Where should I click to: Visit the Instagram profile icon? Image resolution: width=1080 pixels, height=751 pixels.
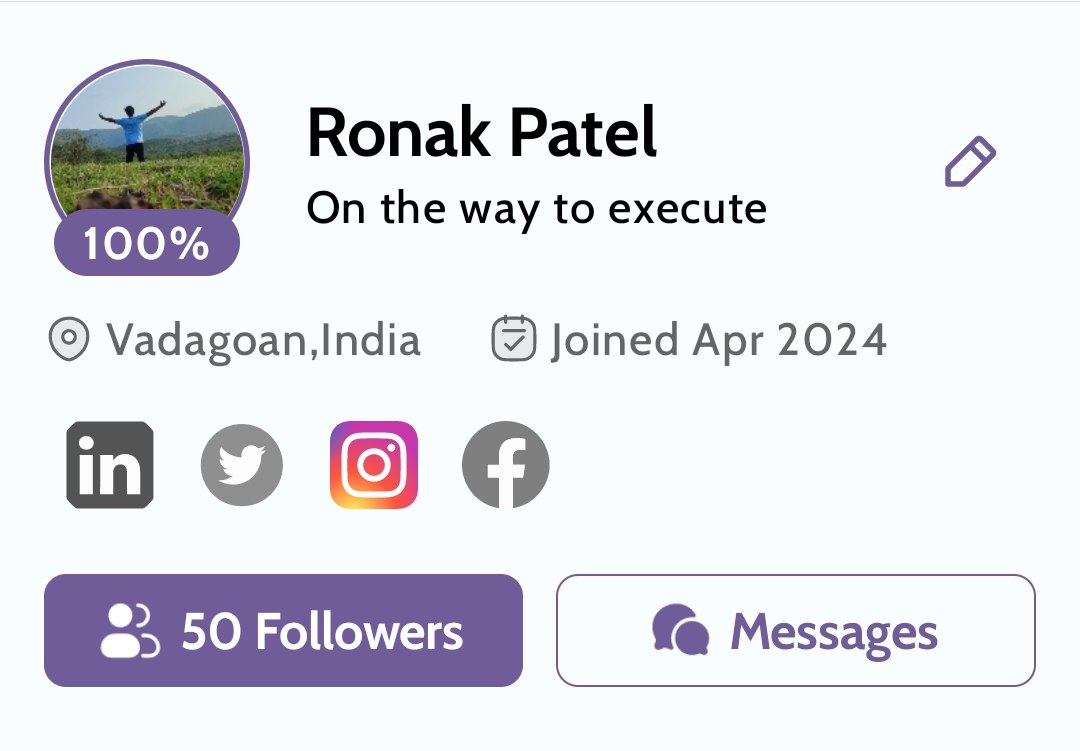(374, 465)
